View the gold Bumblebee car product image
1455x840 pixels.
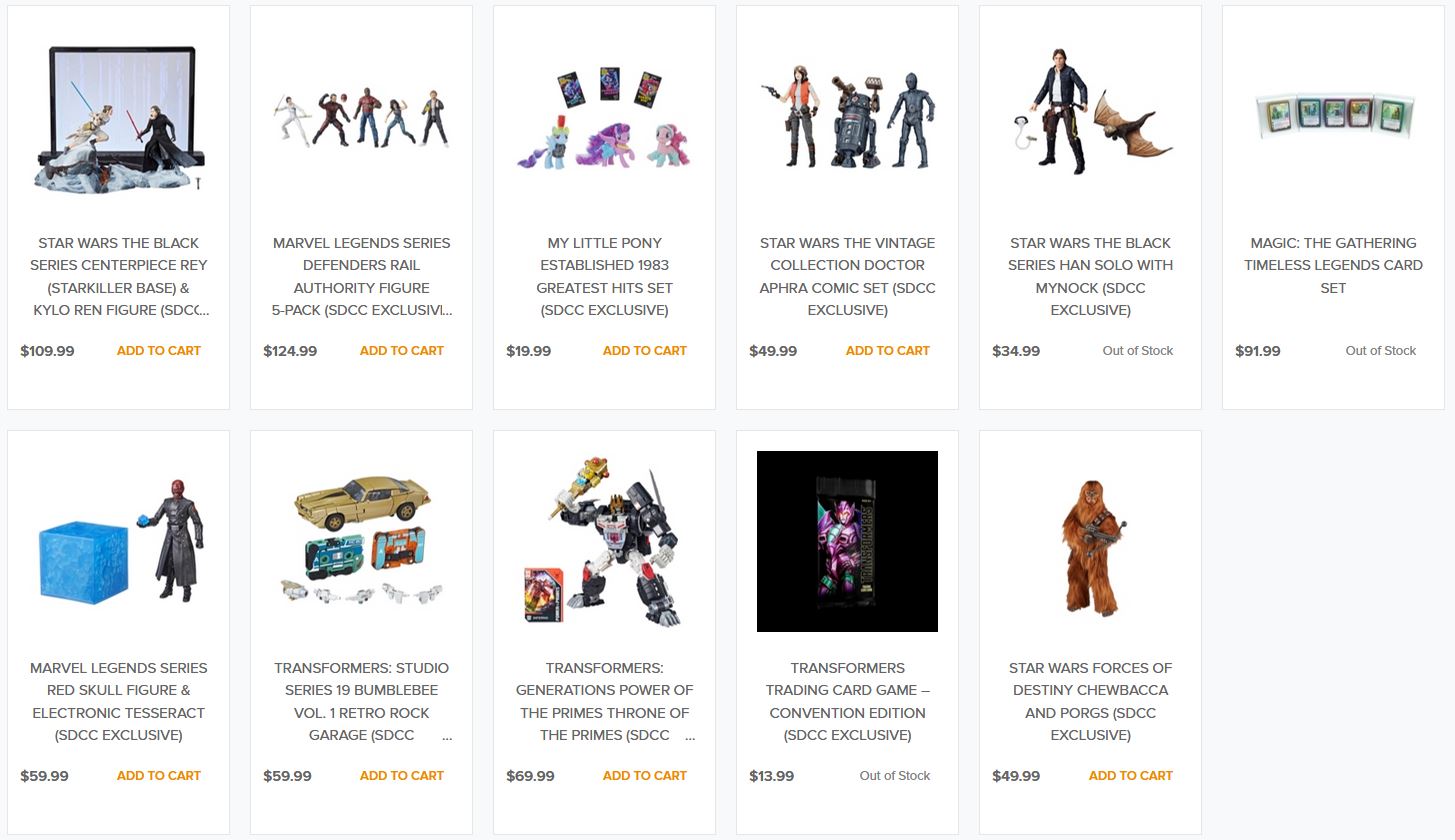point(361,542)
